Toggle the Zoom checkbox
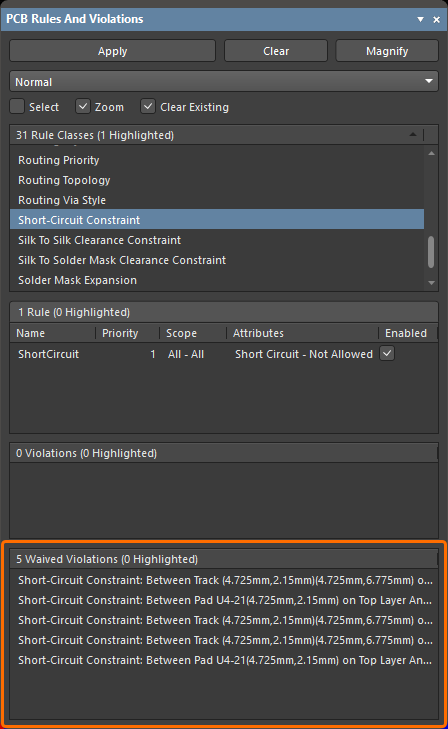Screen dimensions: 448x729 [83, 106]
